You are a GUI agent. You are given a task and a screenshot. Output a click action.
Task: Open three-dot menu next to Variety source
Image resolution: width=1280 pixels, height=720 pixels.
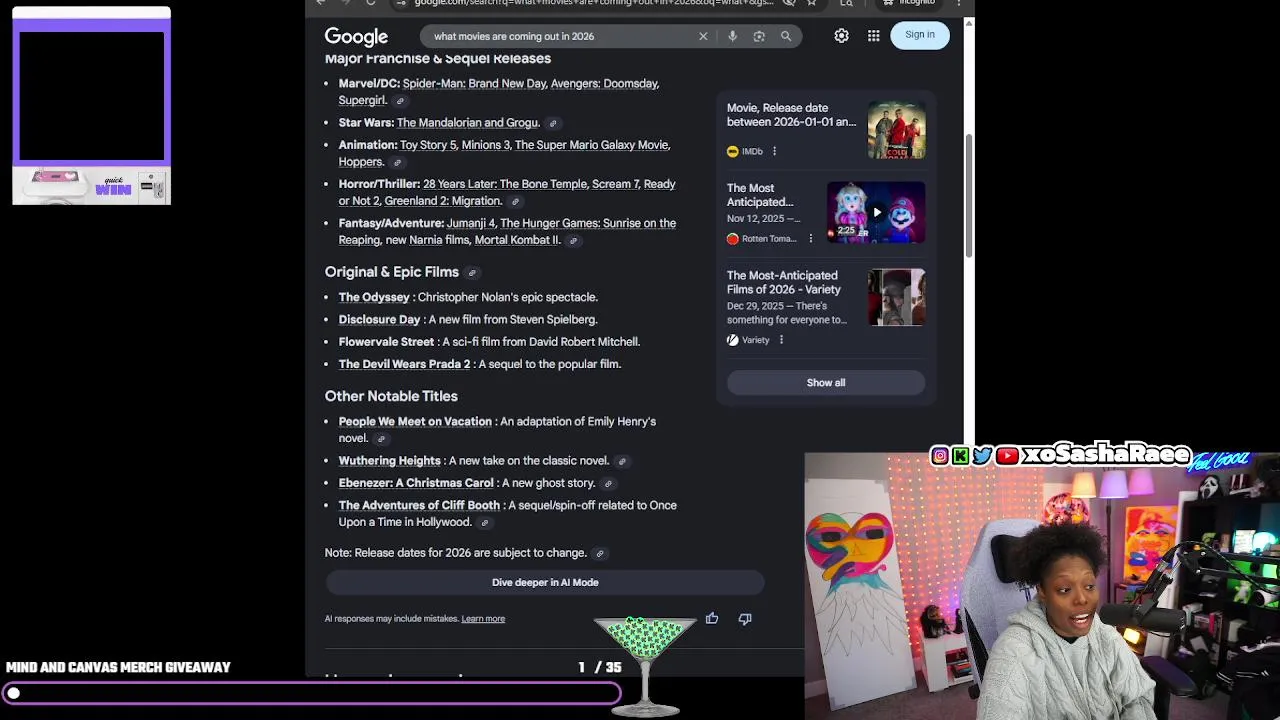point(781,340)
